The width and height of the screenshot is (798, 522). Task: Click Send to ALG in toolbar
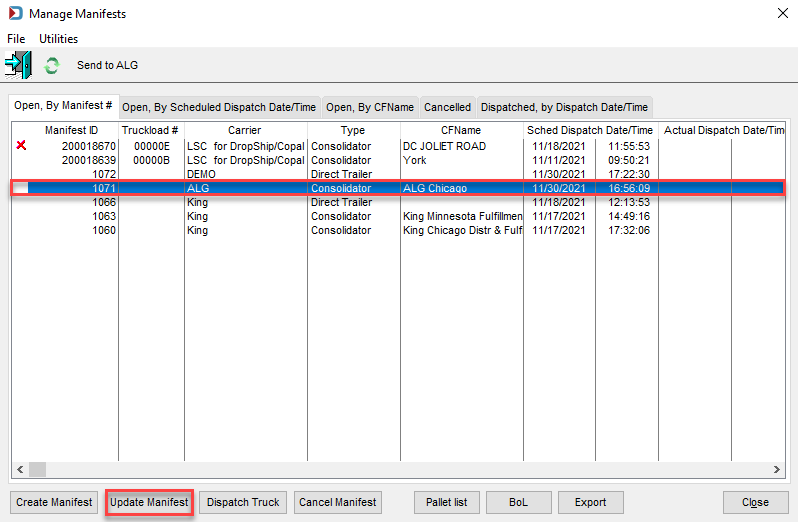coord(107,65)
